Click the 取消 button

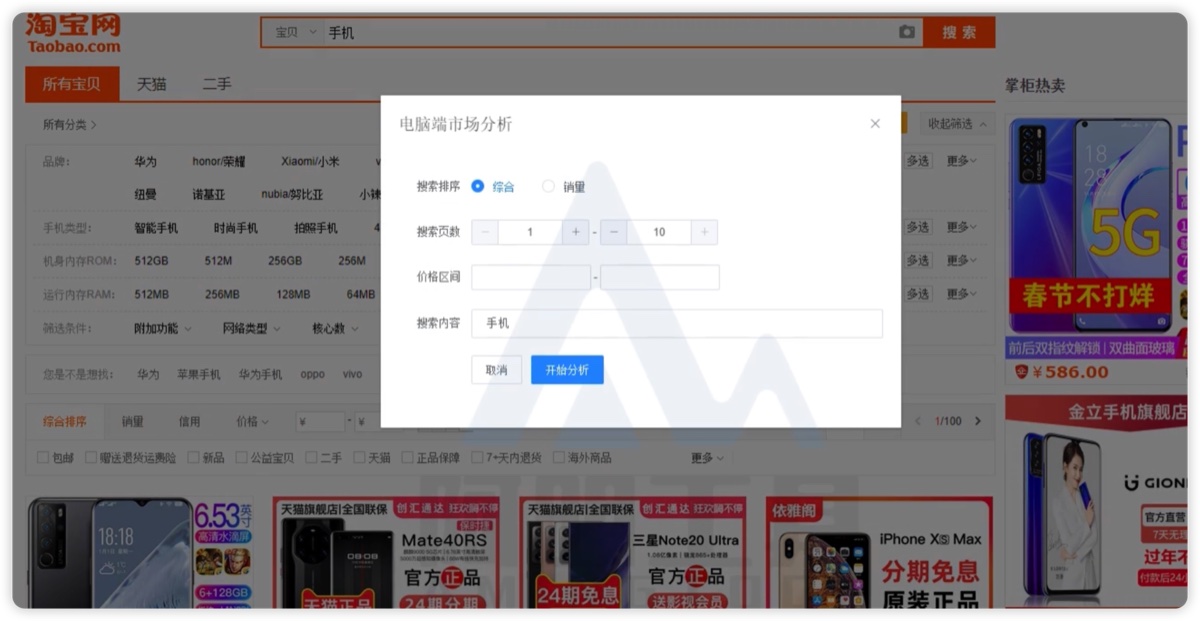pos(497,370)
